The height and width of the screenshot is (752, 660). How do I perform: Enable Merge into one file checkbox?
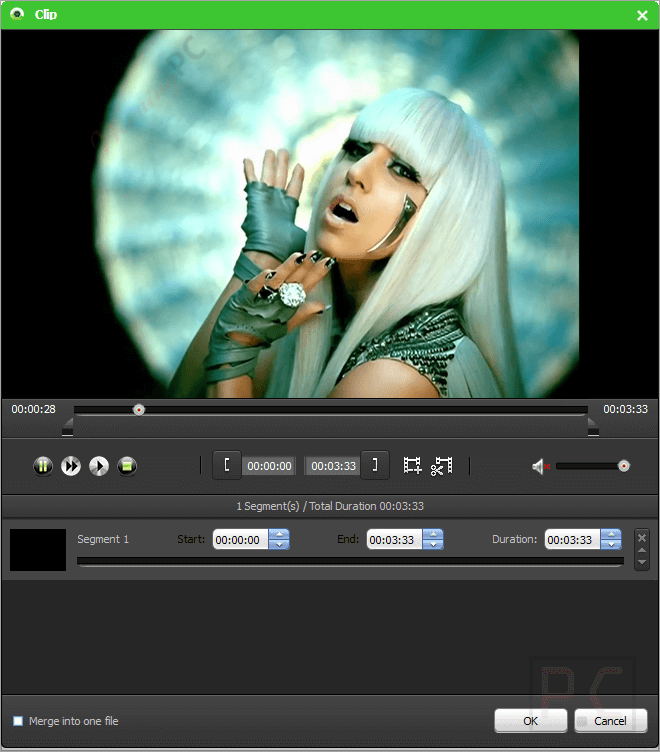[x=18, y=721]
